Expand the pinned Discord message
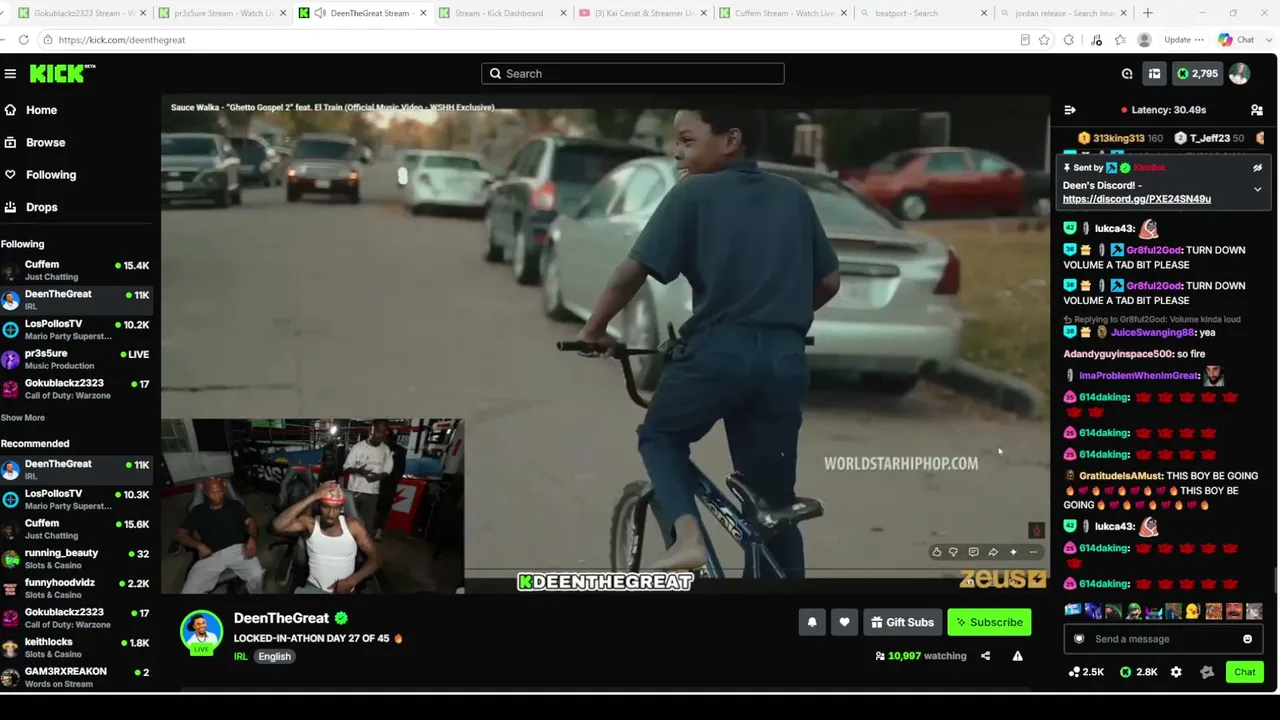This screenshot has width=1280, height=720. tap(1258, 189)
